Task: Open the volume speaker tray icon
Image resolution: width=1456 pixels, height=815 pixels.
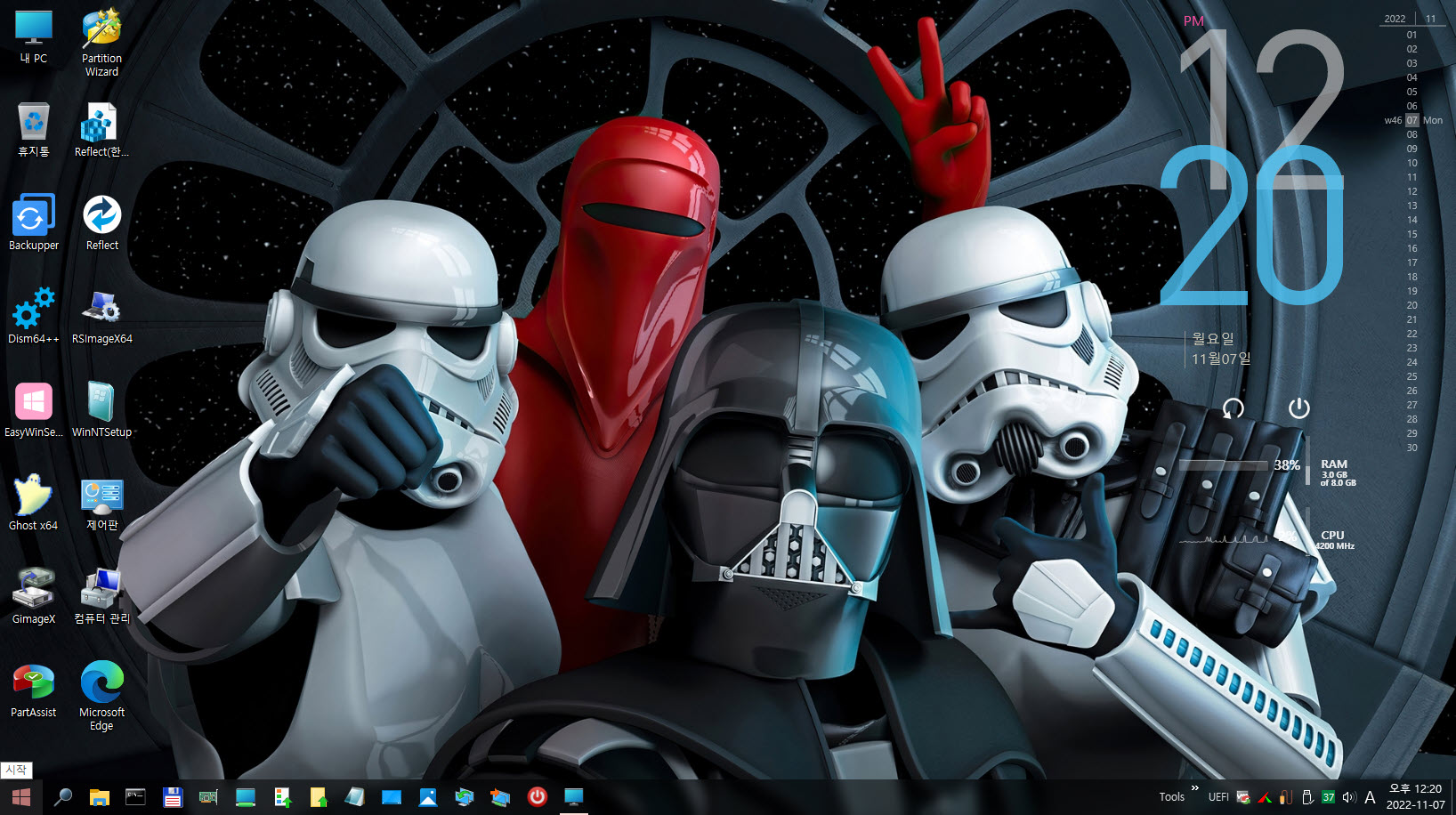Action: pyautogui.click(x=1348, y=797)
